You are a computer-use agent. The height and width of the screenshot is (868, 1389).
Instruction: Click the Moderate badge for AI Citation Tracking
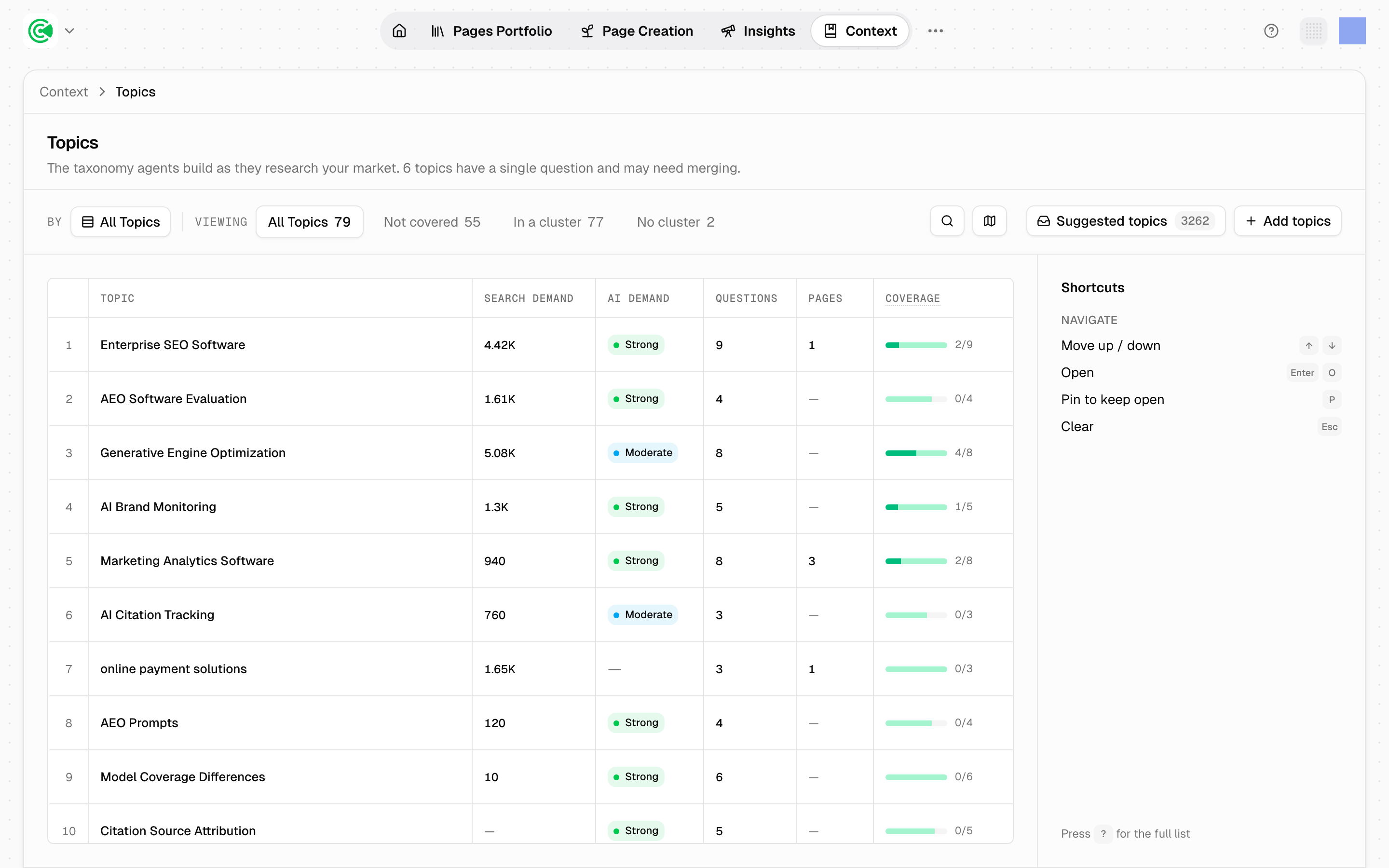(643, 615)
